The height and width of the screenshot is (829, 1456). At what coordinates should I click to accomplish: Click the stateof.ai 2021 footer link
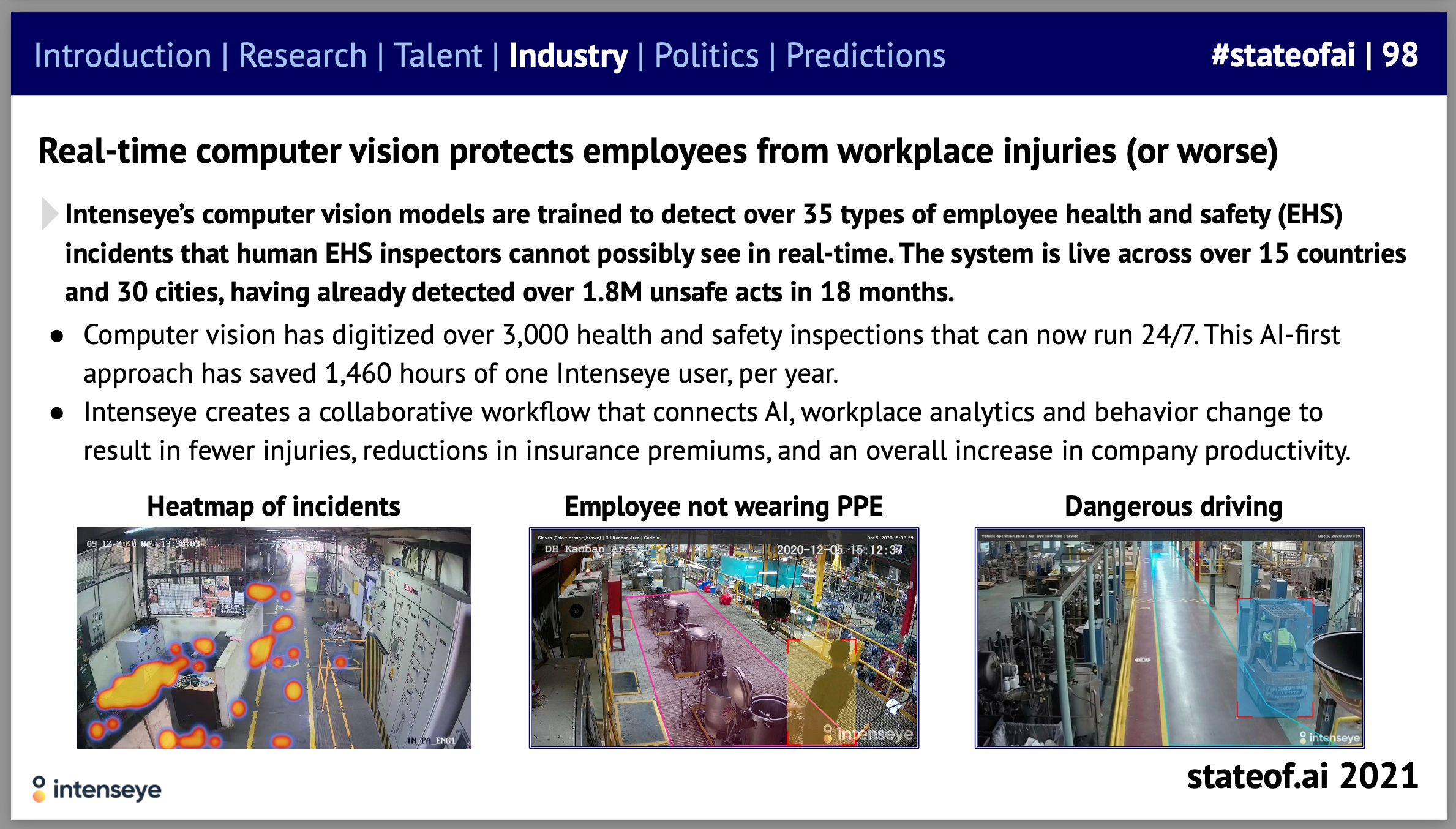tap(1302, 776)
